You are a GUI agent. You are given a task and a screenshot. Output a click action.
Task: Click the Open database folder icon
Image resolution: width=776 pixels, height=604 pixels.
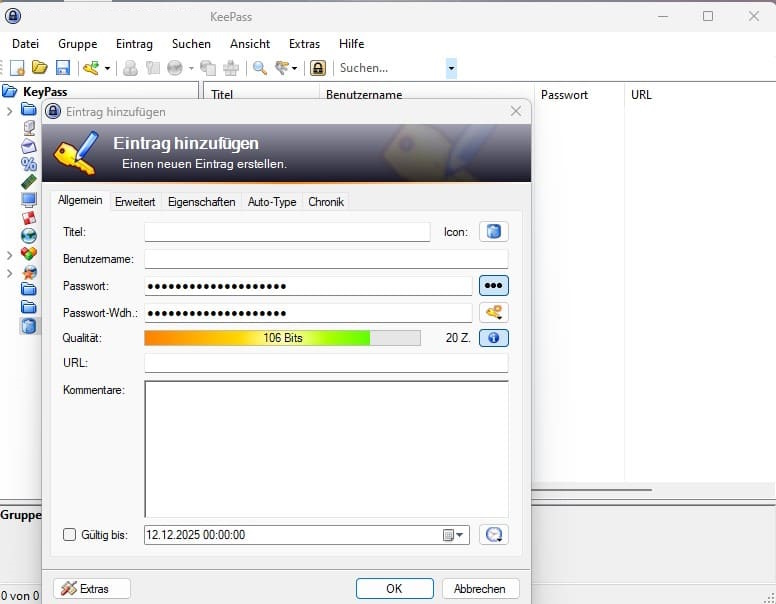coord(40,67)
